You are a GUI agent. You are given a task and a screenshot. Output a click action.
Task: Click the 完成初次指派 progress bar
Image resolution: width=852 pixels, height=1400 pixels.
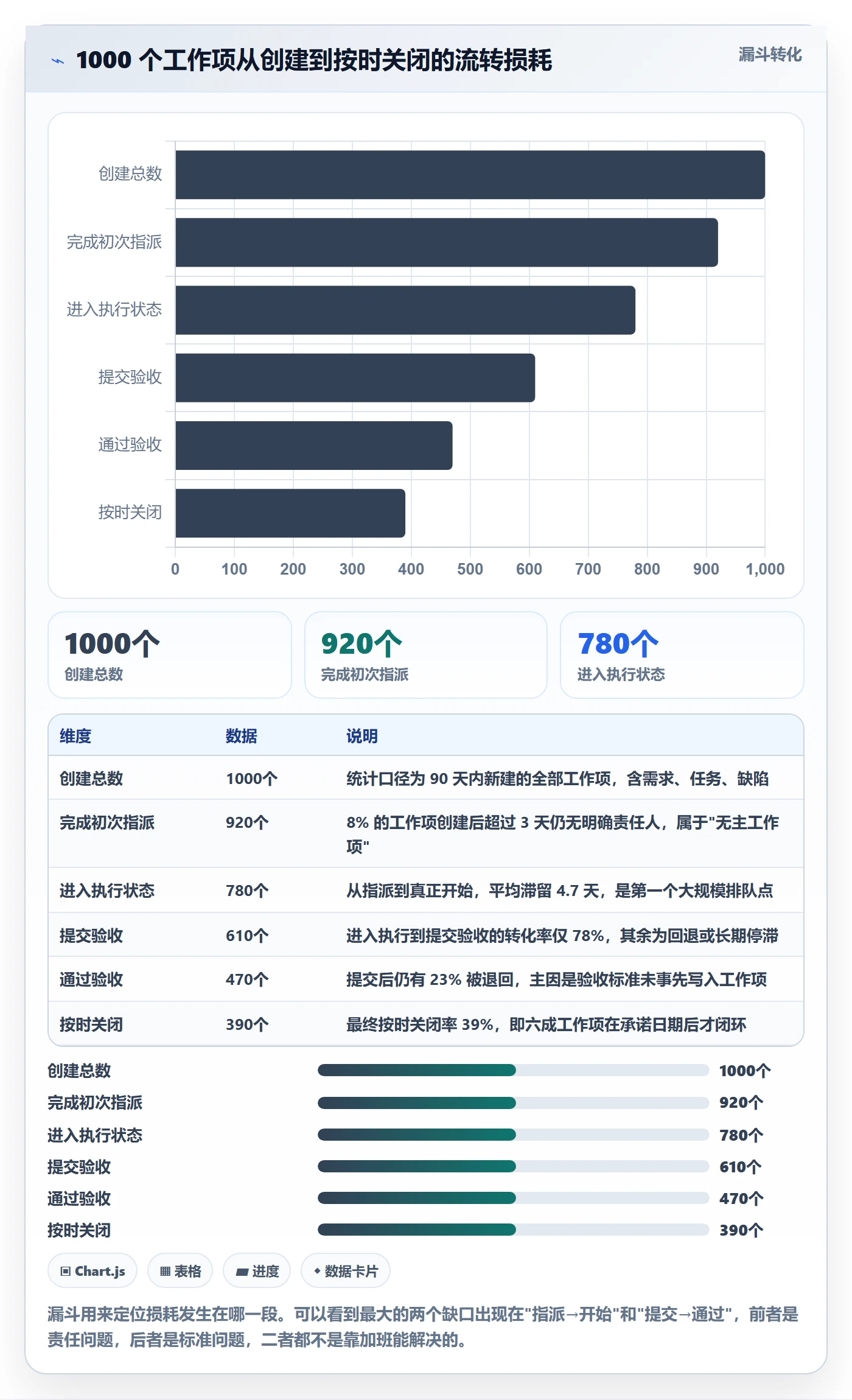[x=513, y=1102]
